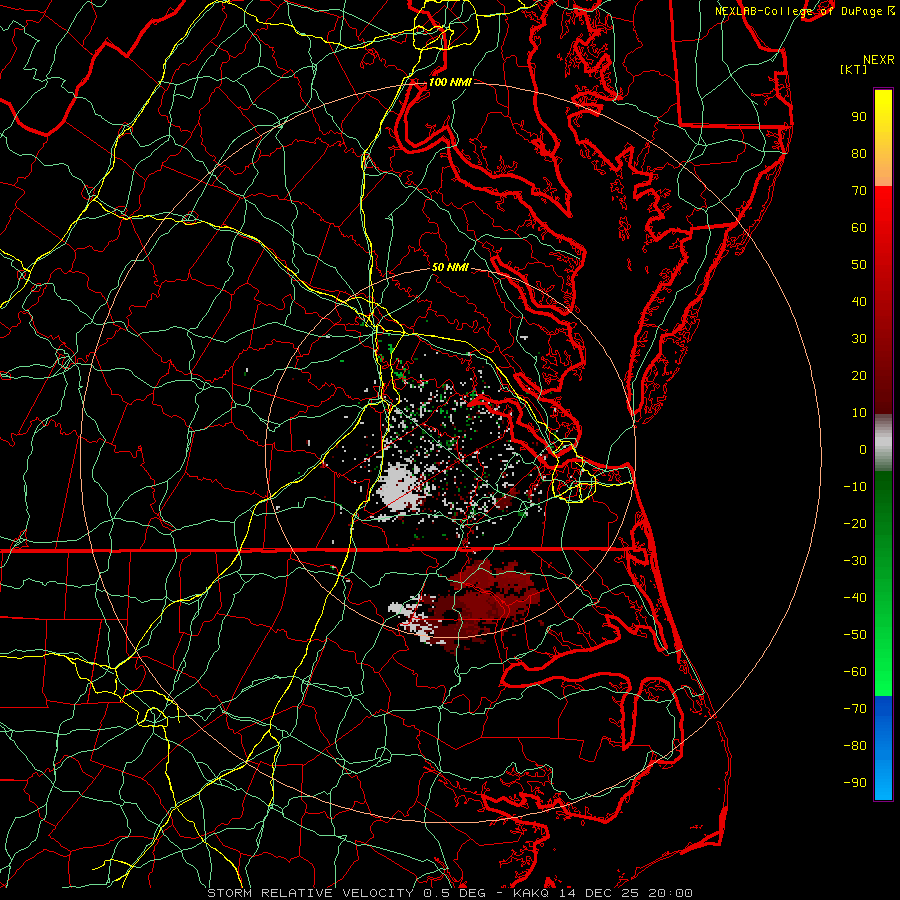
Task: Click the -30 scale value
Action: click(855, 561)
